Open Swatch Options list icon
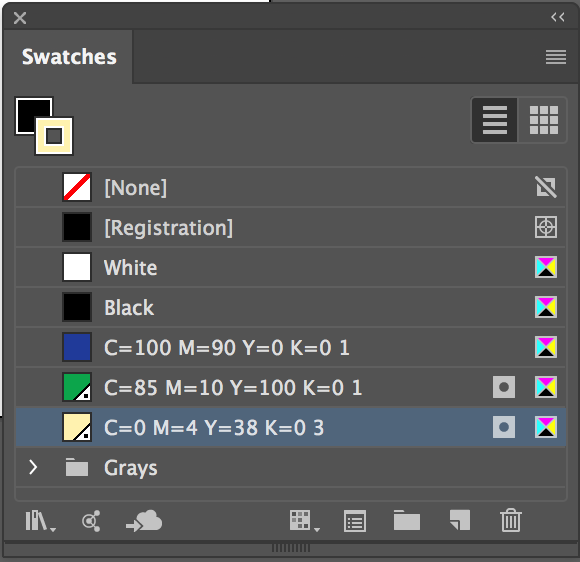This screenshot has width=580, height=562. [x=355, y=521]
